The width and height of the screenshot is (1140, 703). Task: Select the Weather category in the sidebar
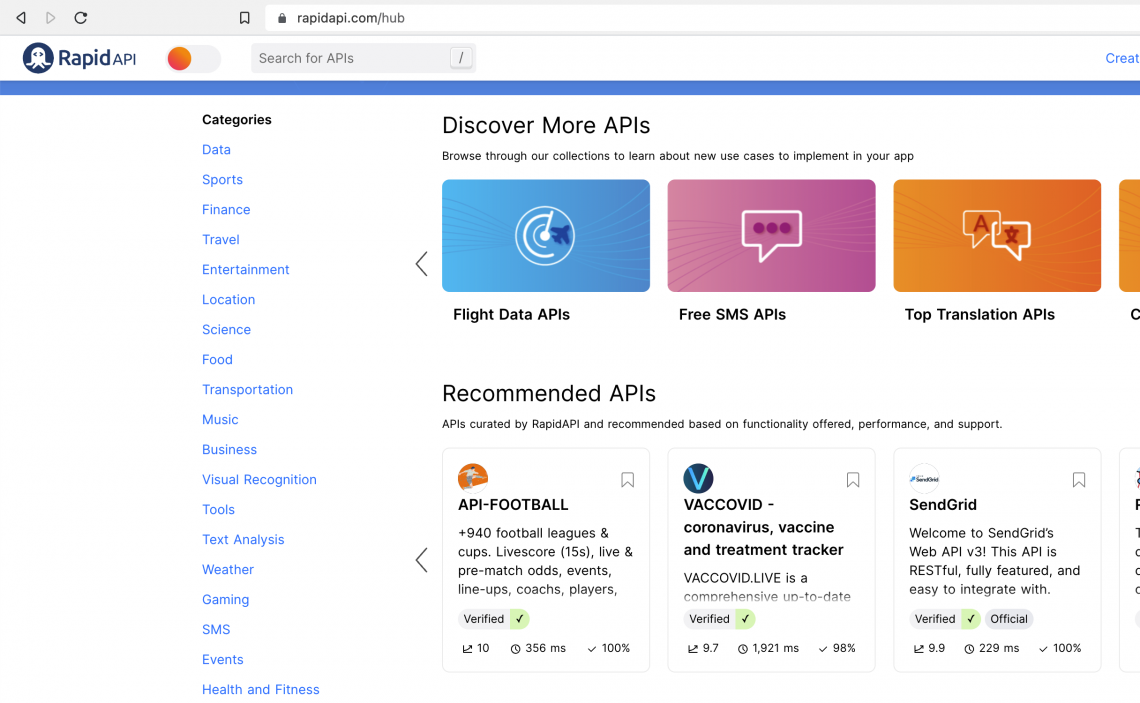pyautogui.click(x=227, y=569)
